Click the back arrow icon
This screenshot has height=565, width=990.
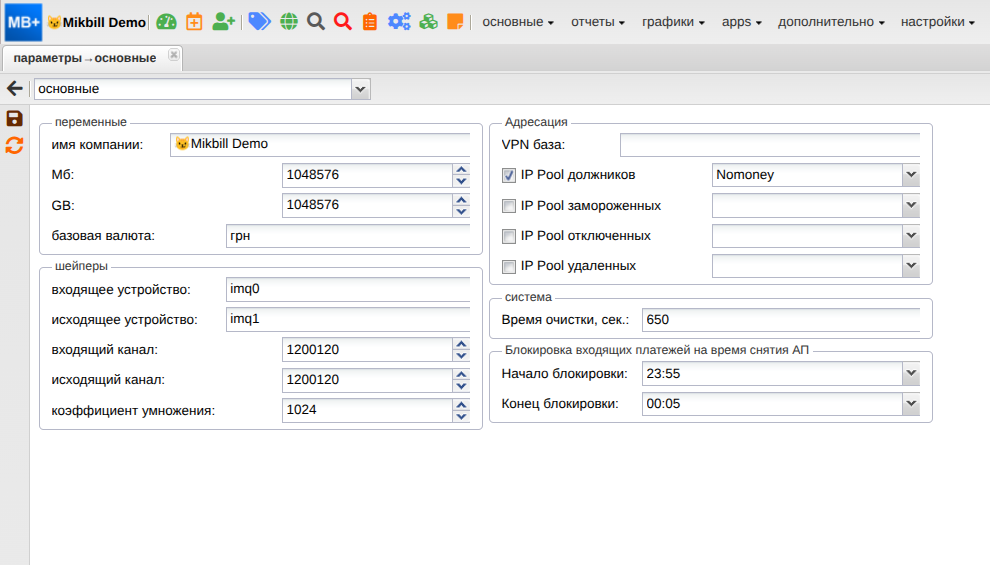coord(15,88)
